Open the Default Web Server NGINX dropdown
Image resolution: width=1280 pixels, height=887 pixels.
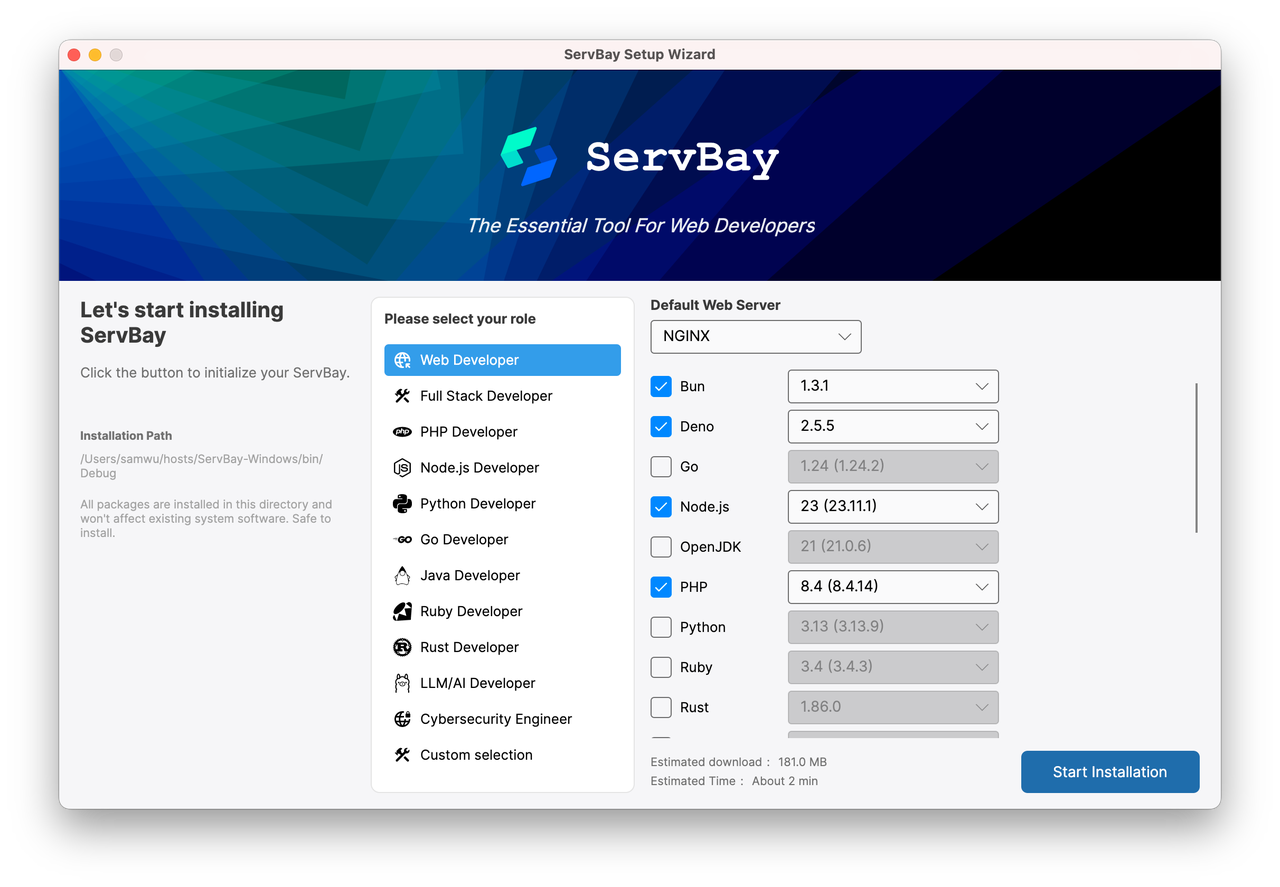point(756,337)
